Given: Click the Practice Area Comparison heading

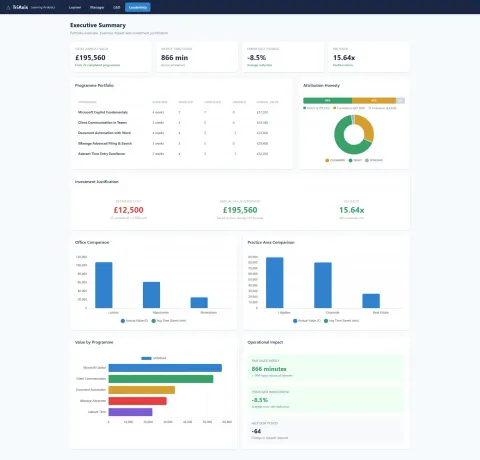Looking at the screenshot, I should pos(271,242).
